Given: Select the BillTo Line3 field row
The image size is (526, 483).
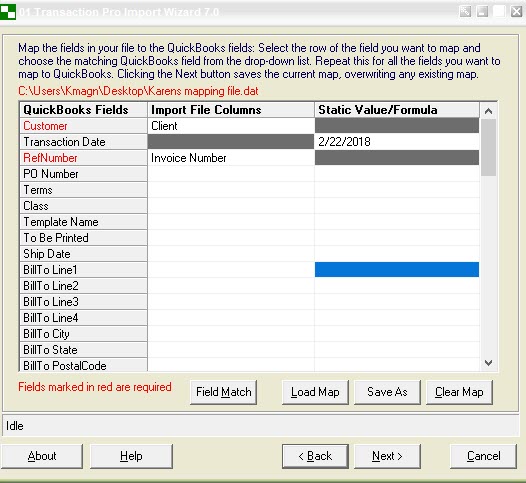Looking at the screenshot, I should (84, 302).
